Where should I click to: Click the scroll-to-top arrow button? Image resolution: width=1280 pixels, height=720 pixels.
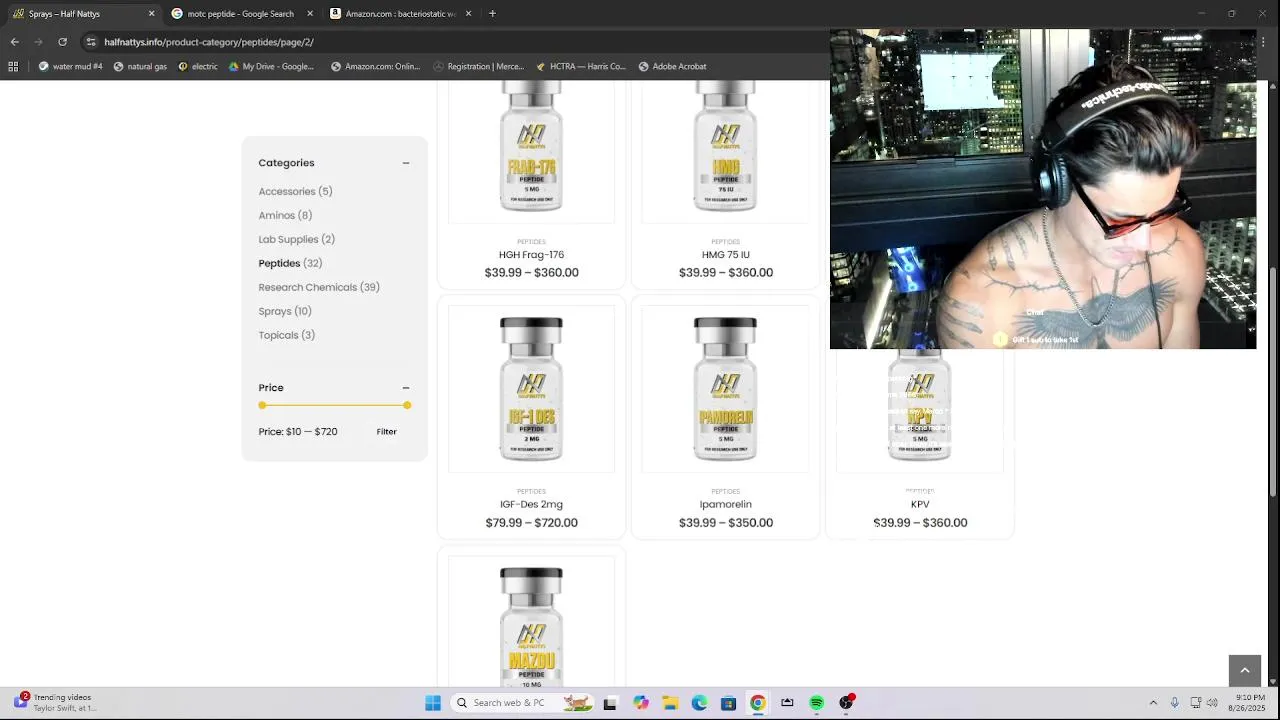pos(1244,671)
